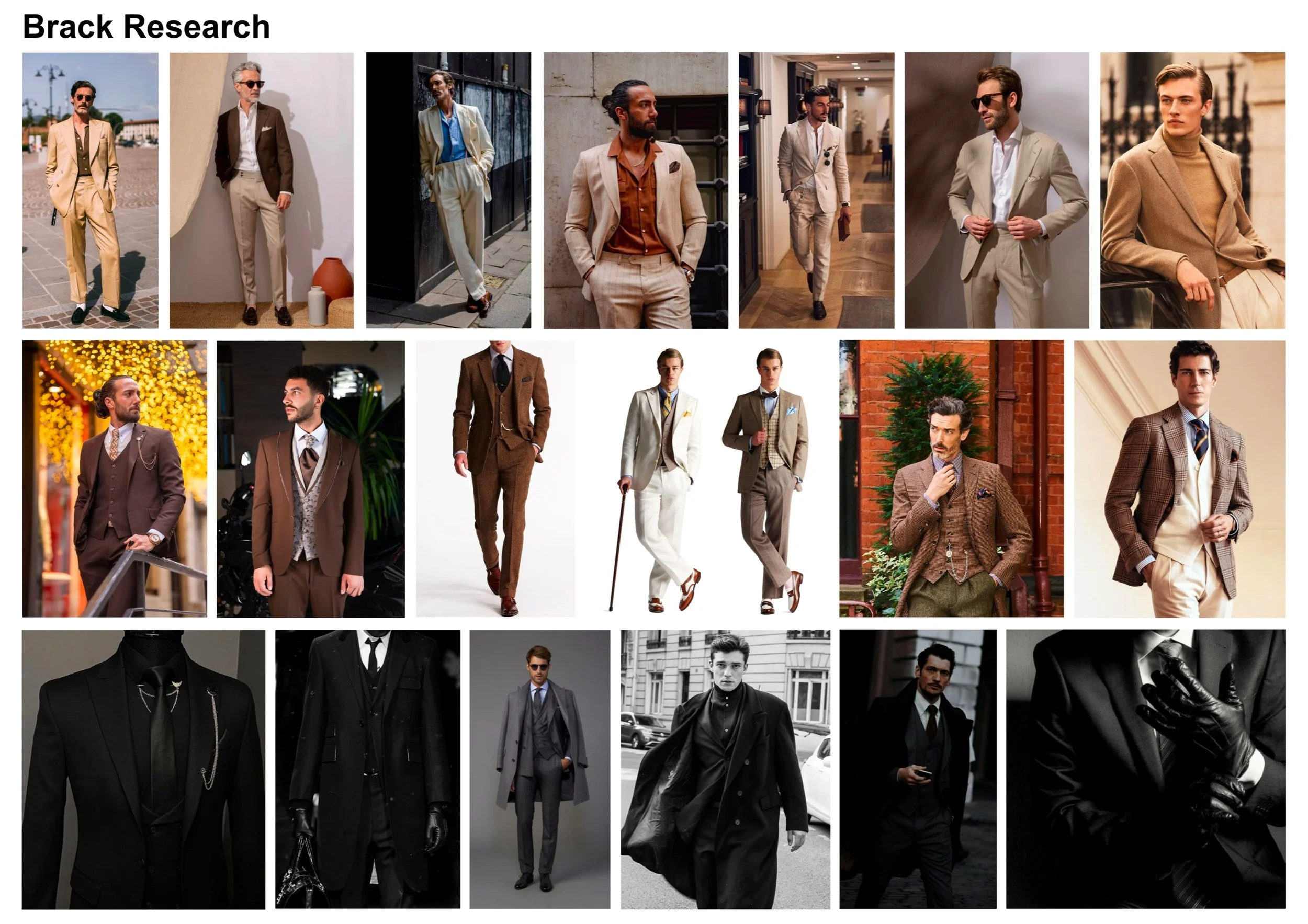Click the black and white flowing coat photo

[725, 769]
